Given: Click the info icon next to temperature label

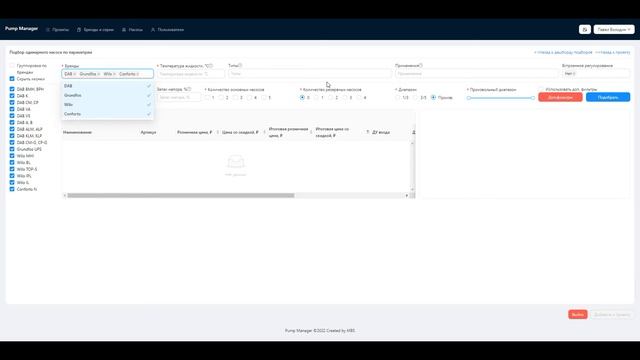Looking at the screenshot, I should click(211, 65).
